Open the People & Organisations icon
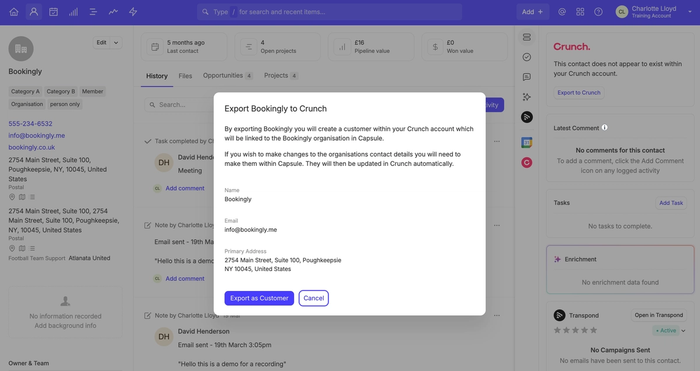700x371 pixels. point(34,12)
